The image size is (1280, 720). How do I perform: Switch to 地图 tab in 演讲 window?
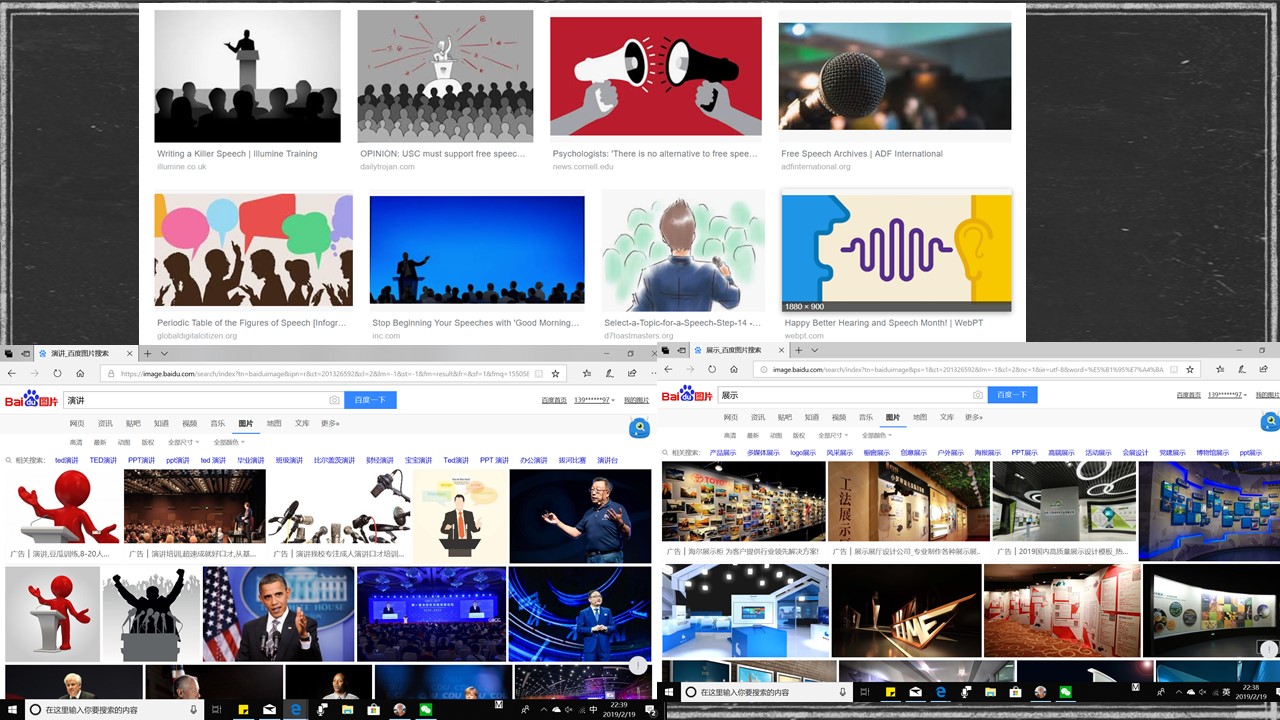[274, 423]
